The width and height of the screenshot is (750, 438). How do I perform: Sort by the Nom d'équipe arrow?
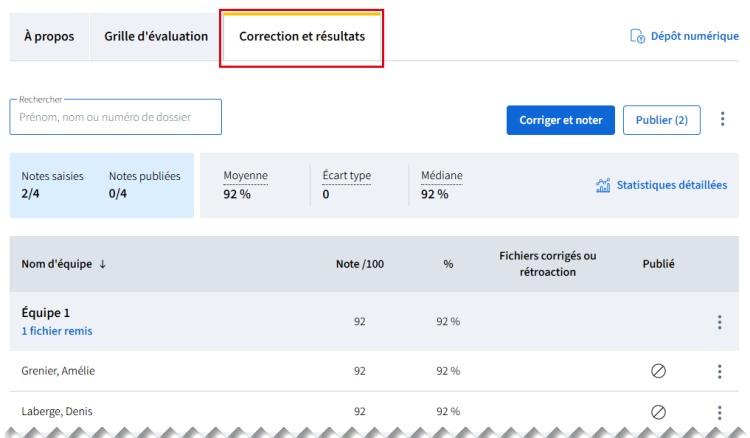pyautogui.click(x=102, y=264)
